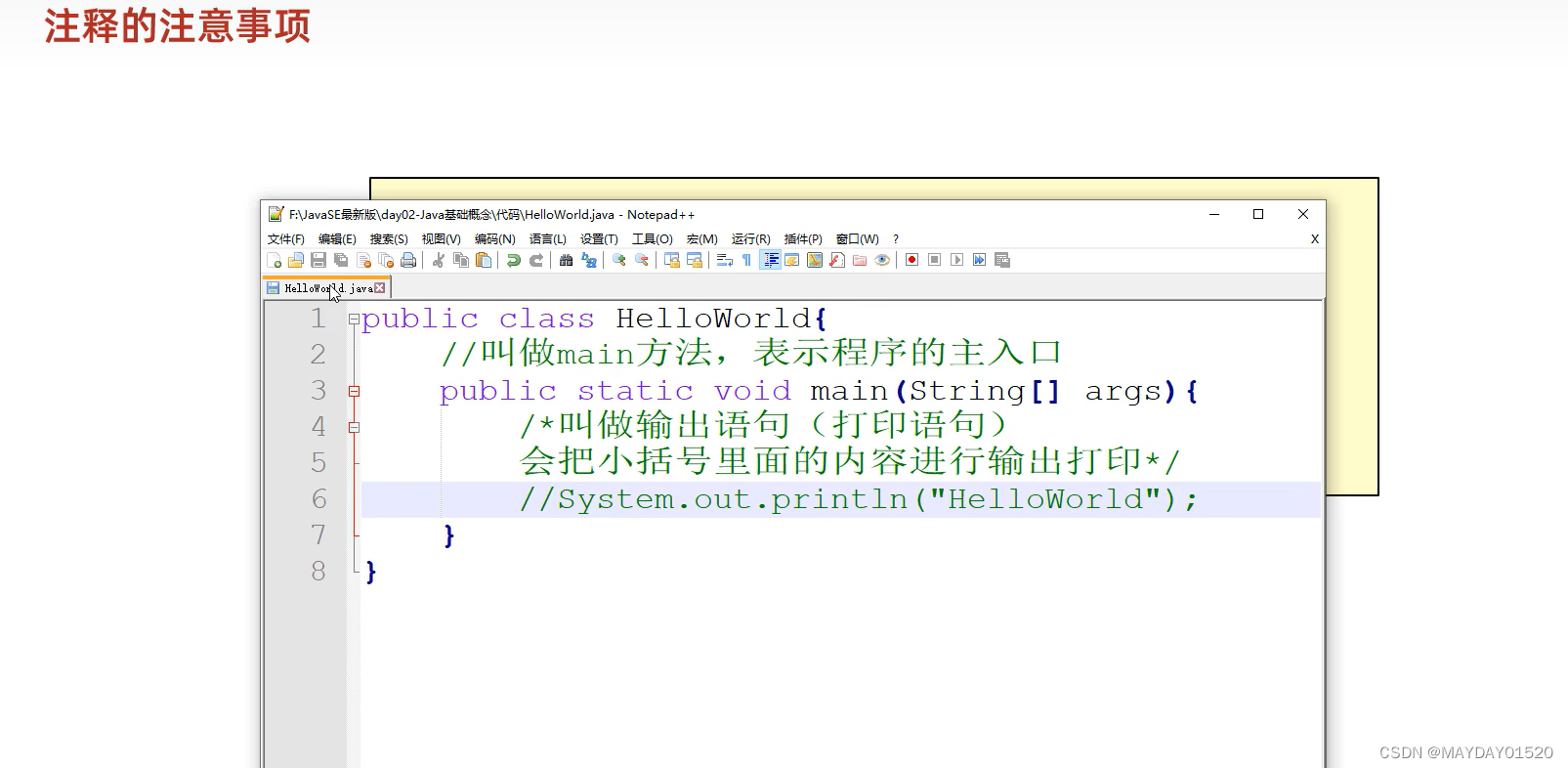Open the Document map toolbar icon
This screenshot has height=768, width=1568.
(815, 260)
